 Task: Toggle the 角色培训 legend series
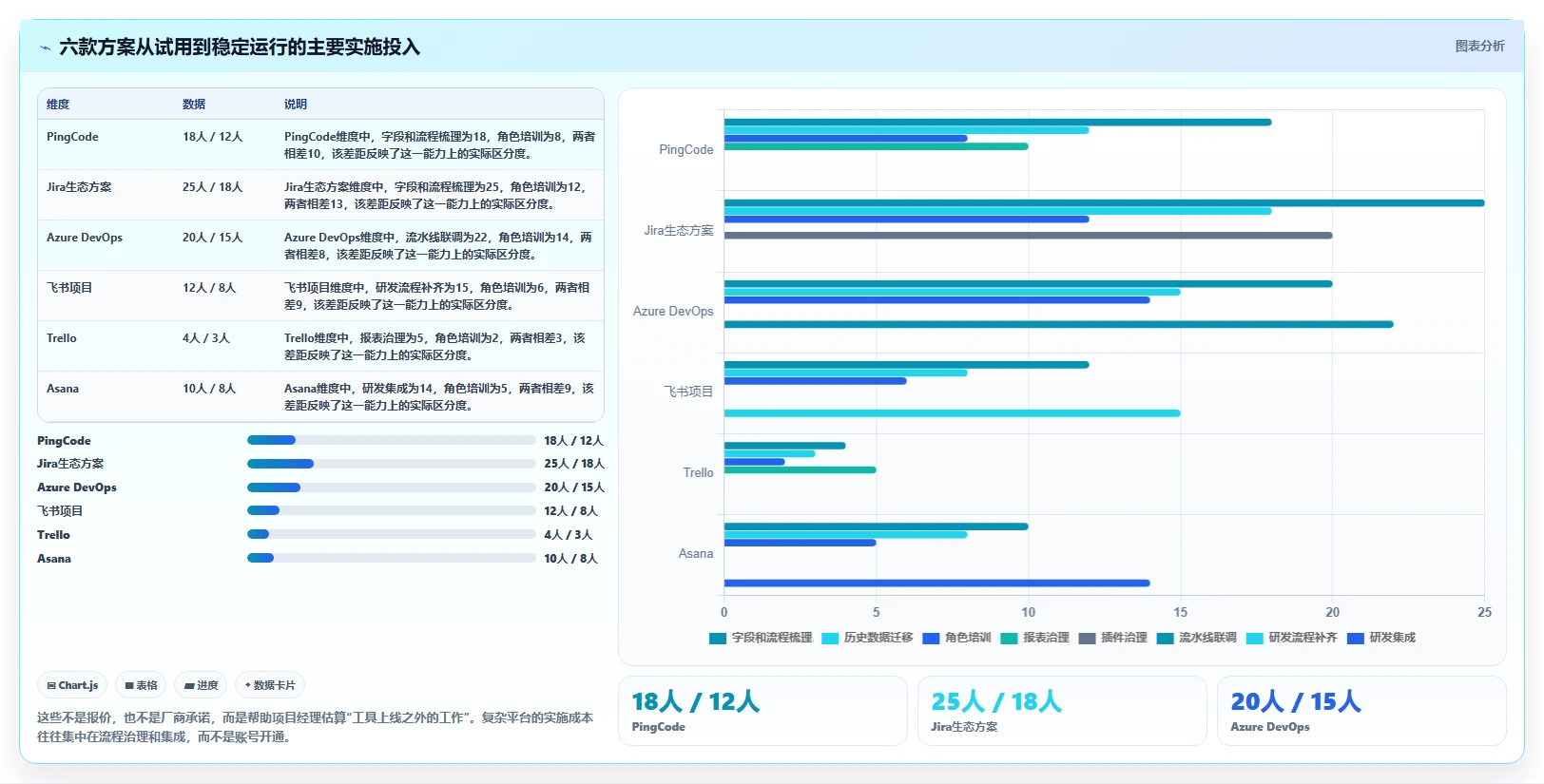pyautogui.click(x=956, y=638)
